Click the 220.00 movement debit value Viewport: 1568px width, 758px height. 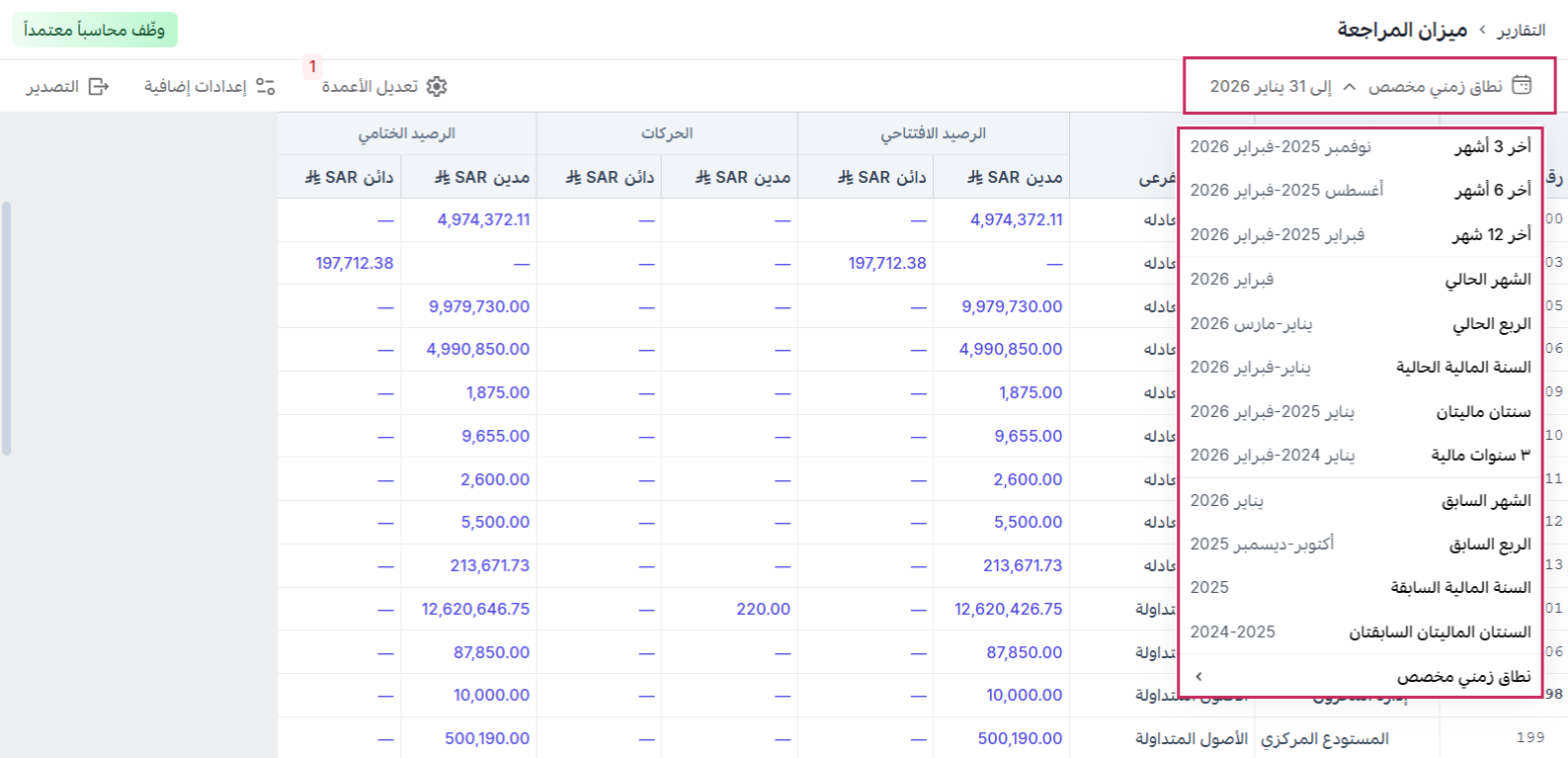coord(763,609)
